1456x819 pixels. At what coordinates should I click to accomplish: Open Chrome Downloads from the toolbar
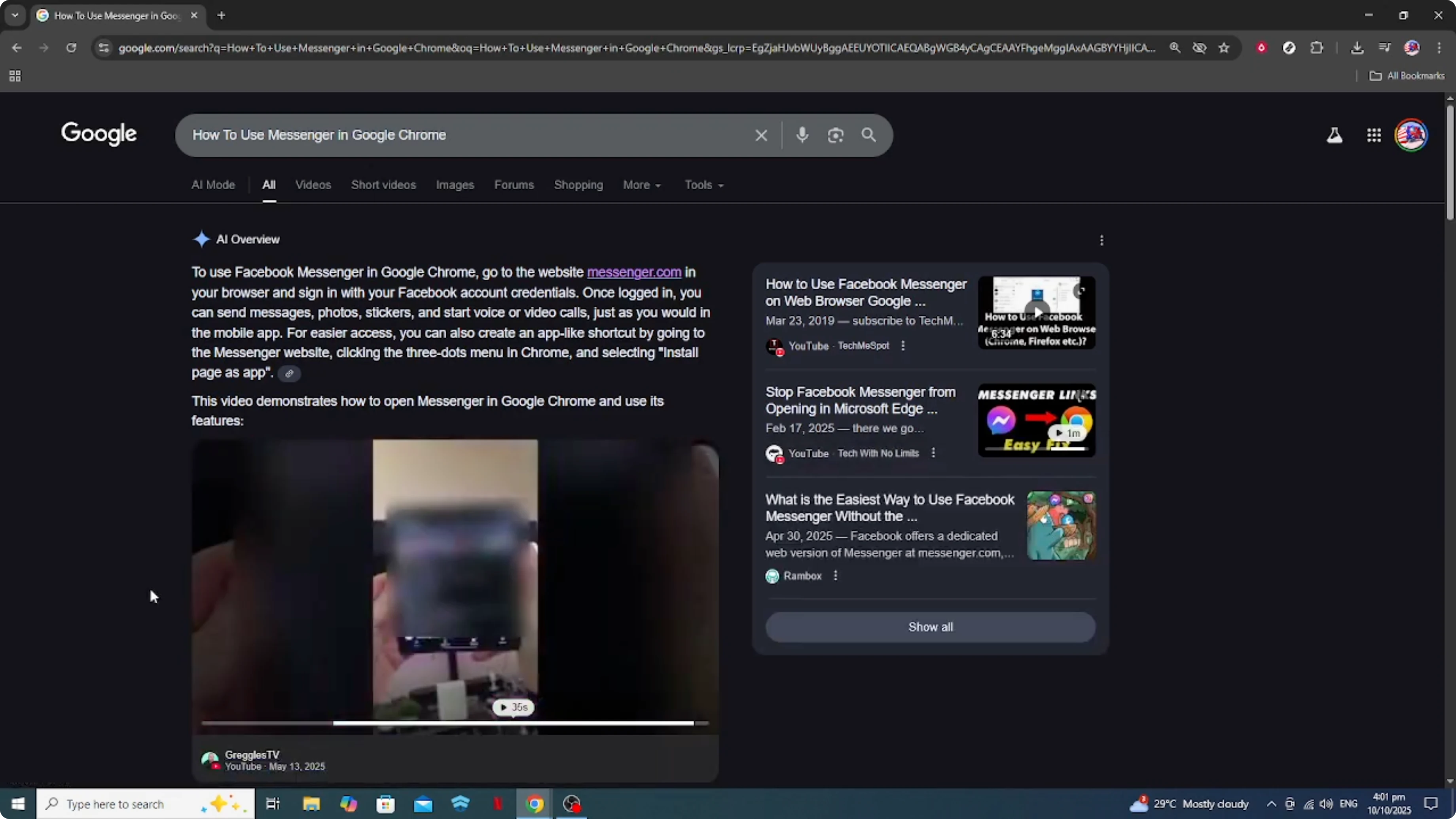[1357, 47]
